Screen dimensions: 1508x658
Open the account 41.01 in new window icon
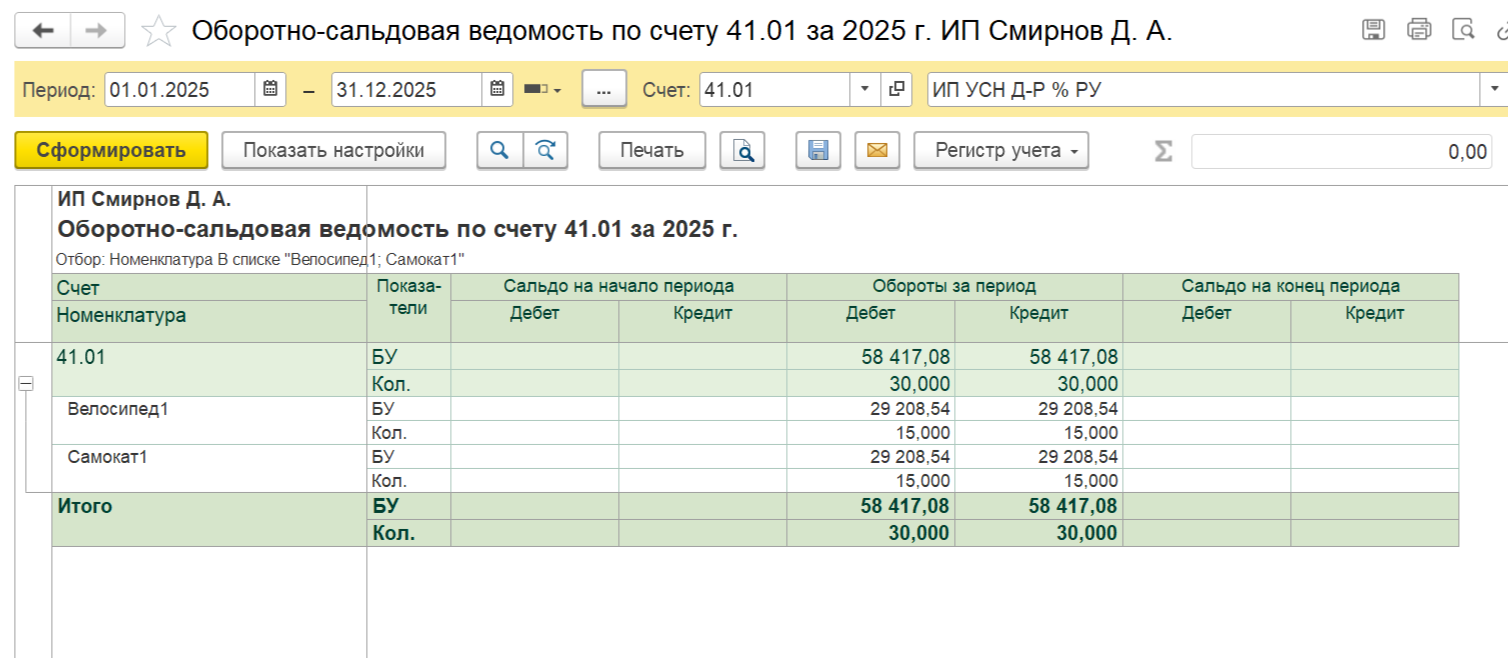click(x=895, y=90)
